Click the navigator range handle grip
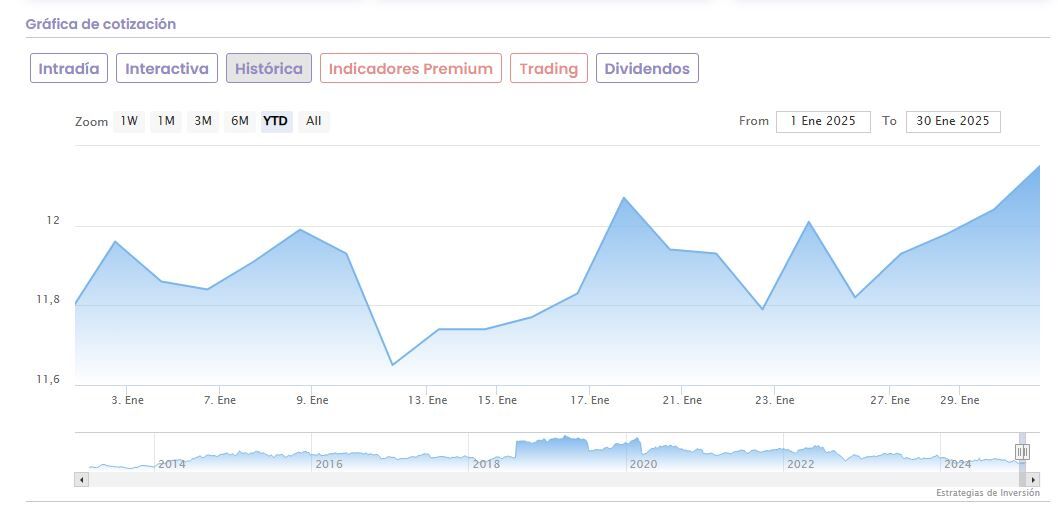 pos(1022,452)
